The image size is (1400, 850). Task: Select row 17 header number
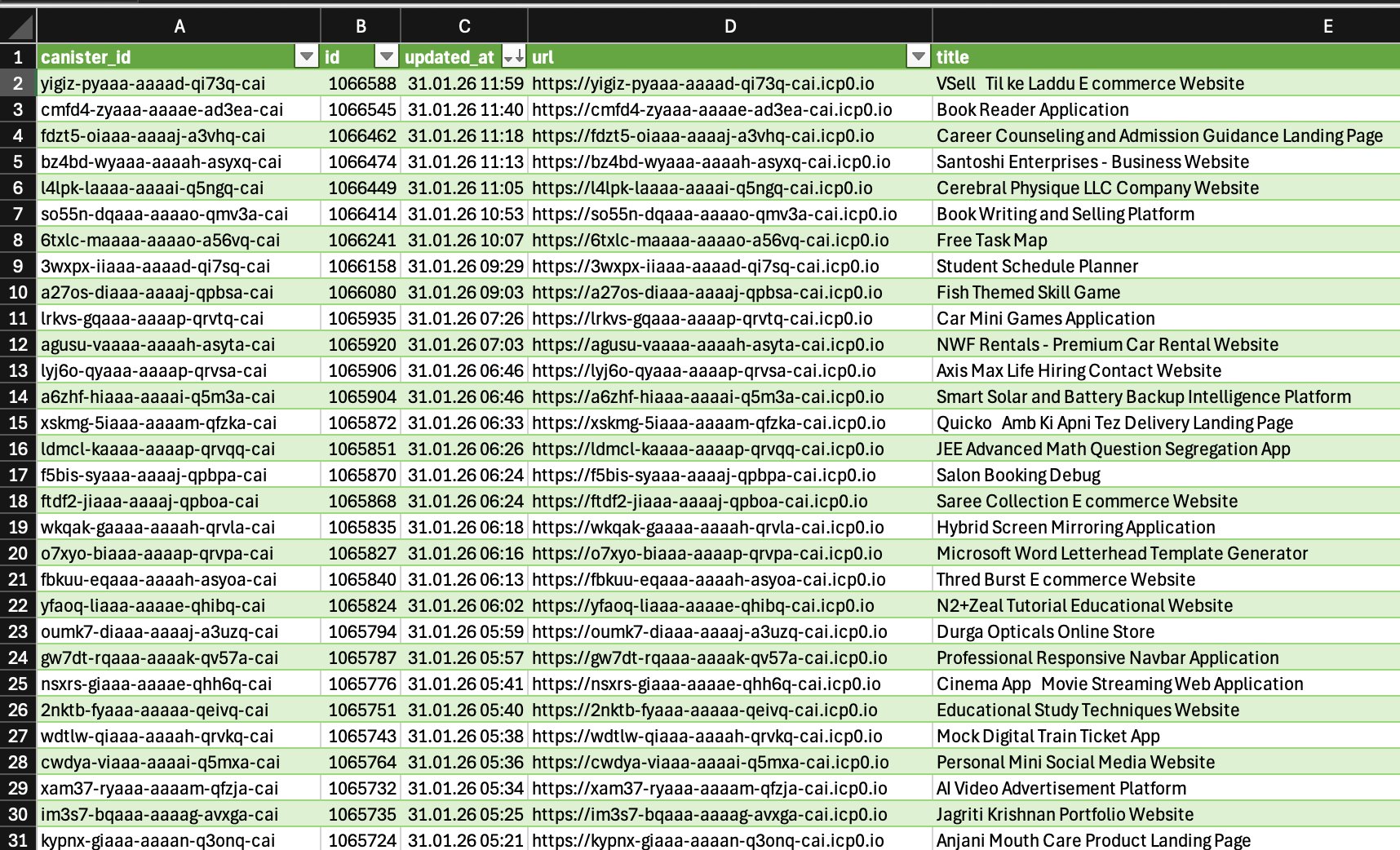(x=18, y=475)
